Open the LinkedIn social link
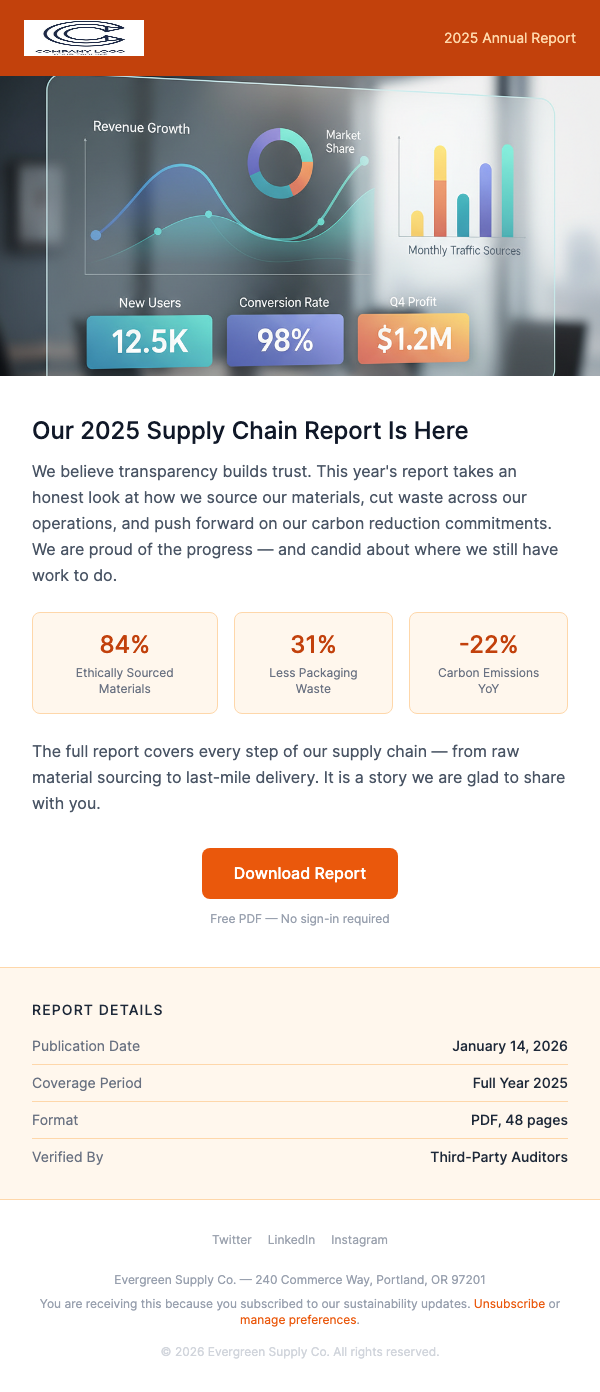Viewport: 600px width, 1392px height. tap(291, 1239)
